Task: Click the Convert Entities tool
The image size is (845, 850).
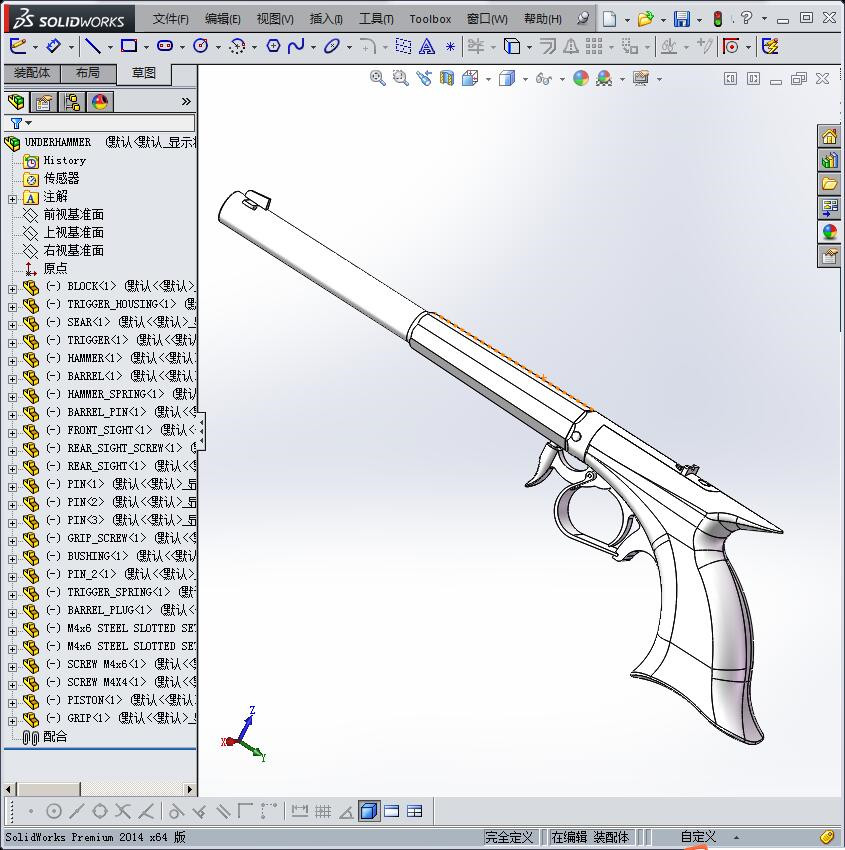Action: coord(512,46)
